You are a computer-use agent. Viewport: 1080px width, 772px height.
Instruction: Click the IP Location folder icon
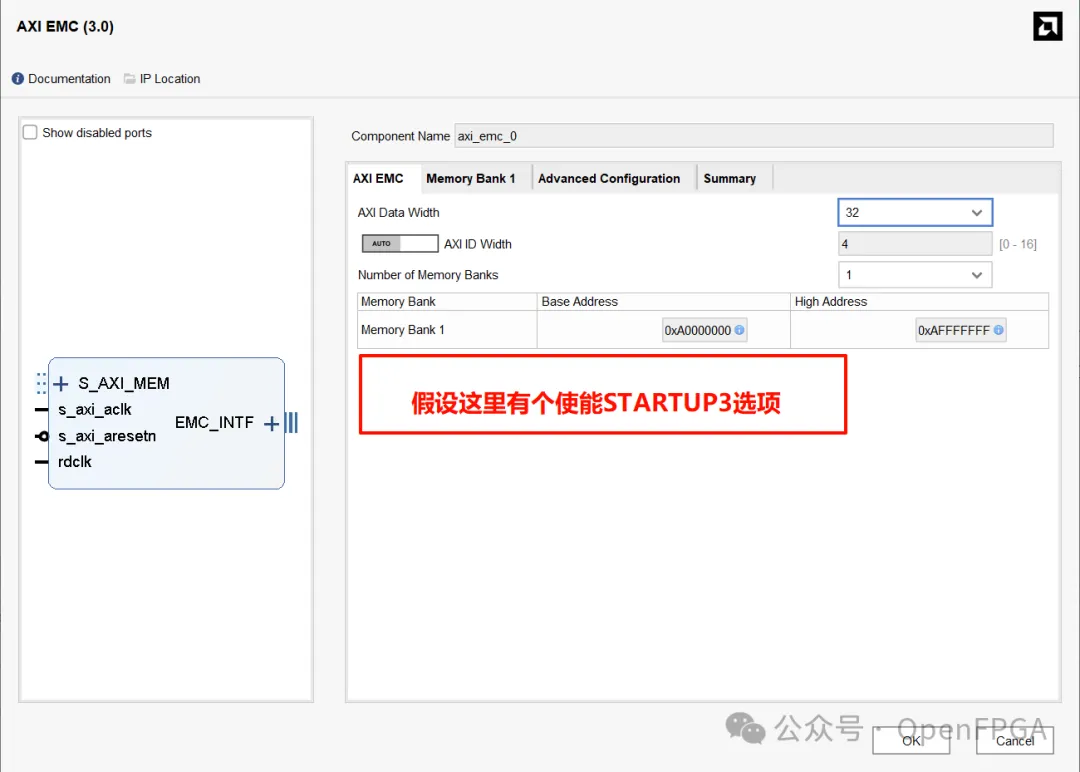pyautogui.click(x=130, y=79)
